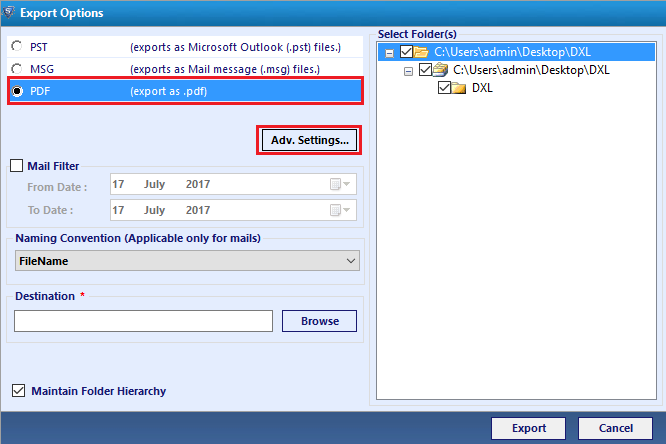The width and height of the screenshot is (666, 444).
Task: Click the open folder icon of root node
Action: tap(421, 52)
